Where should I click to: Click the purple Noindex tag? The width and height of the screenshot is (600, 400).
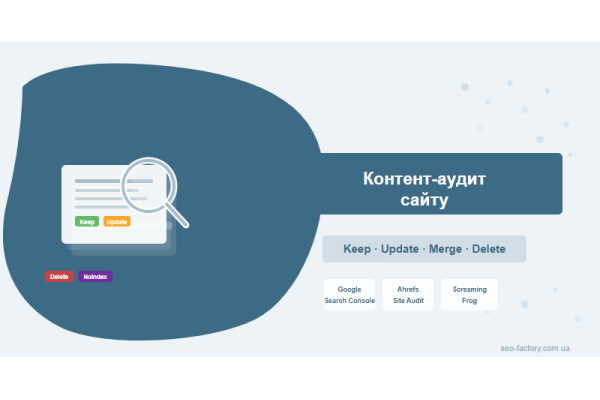pyautogui.click(x=95, y=276)
